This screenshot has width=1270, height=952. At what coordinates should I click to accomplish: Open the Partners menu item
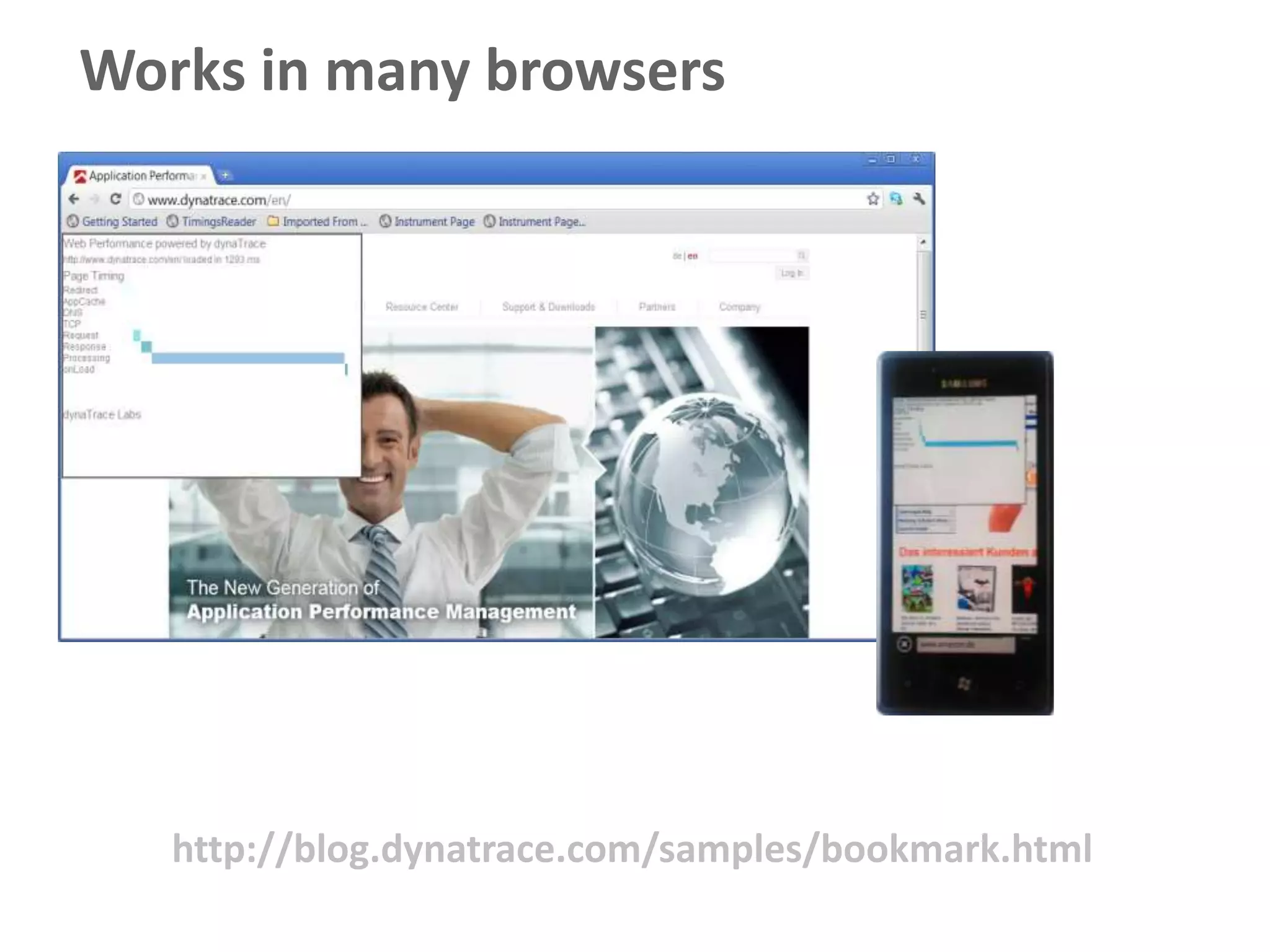pos(657,307)
